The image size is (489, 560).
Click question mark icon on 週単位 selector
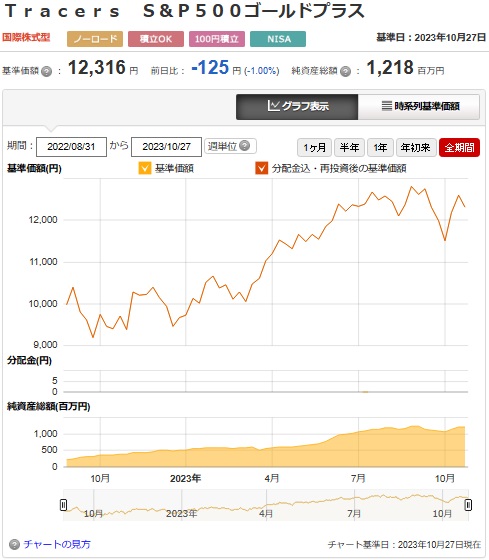(244, 146)
